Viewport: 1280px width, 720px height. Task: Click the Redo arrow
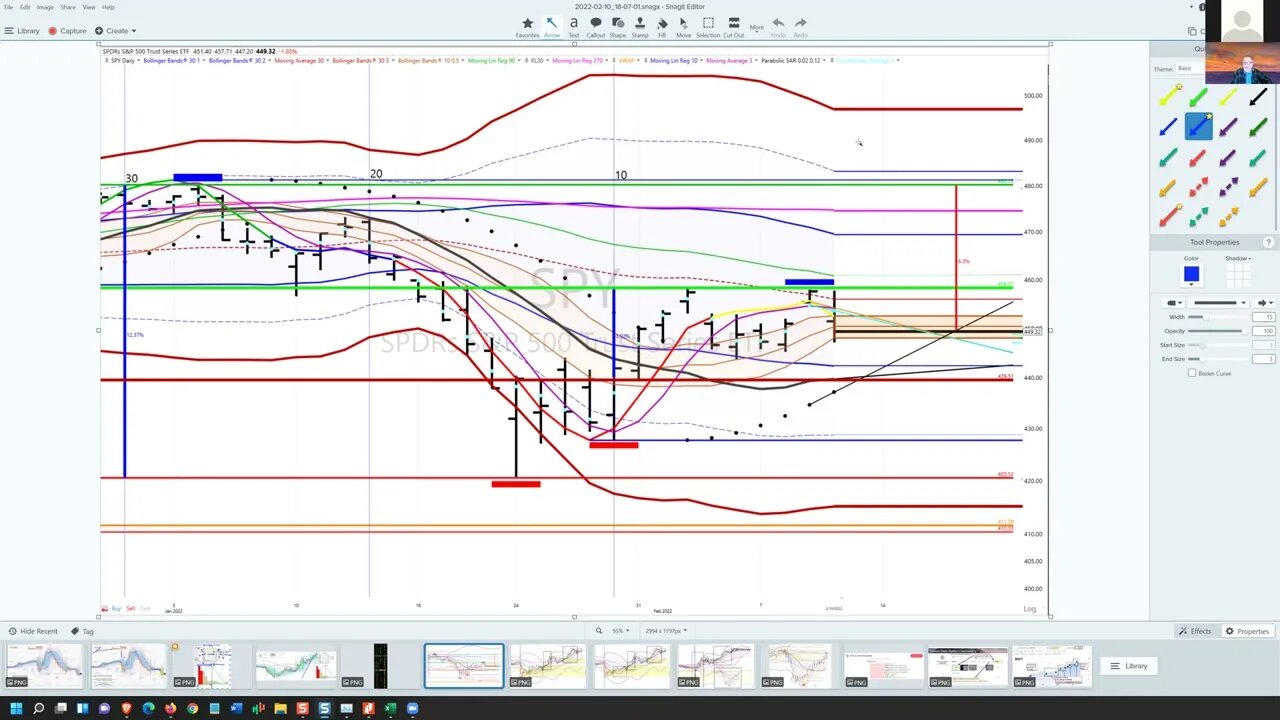pos(801,27)
